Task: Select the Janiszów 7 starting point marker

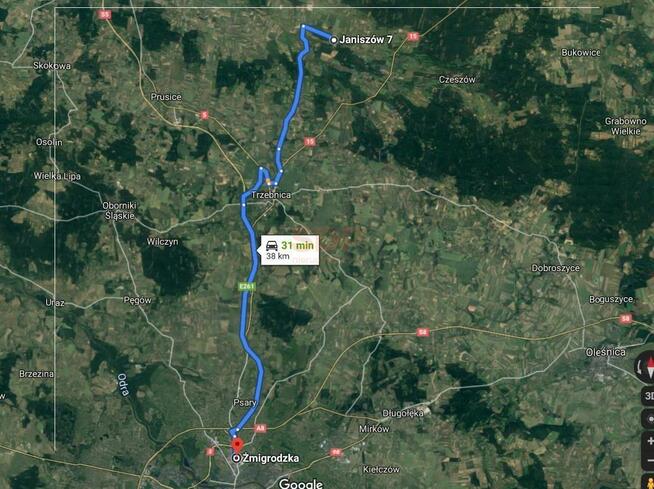Action: pos(334,40)
